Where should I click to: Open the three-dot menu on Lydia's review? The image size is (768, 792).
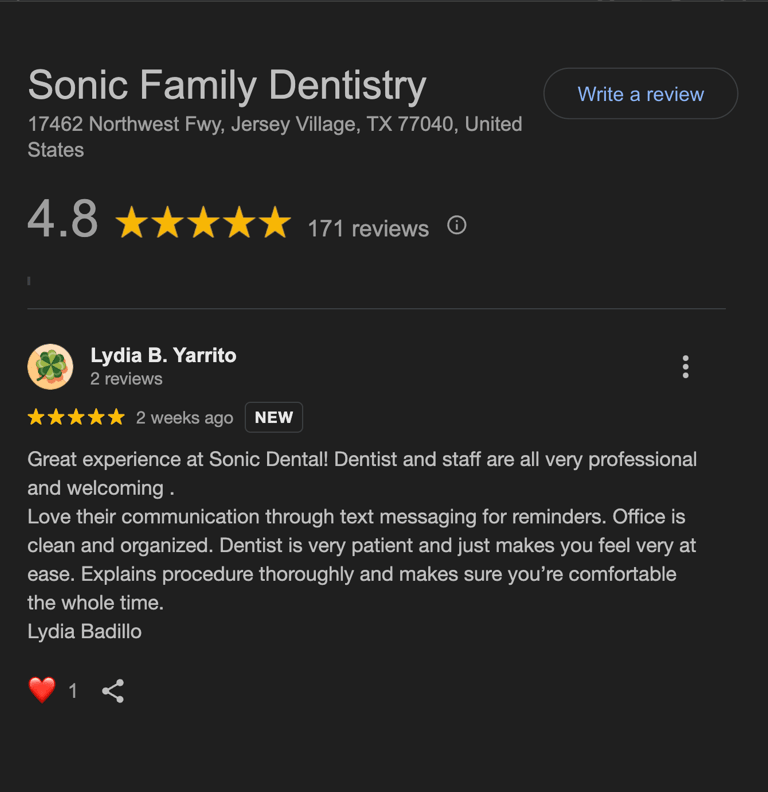685,367
